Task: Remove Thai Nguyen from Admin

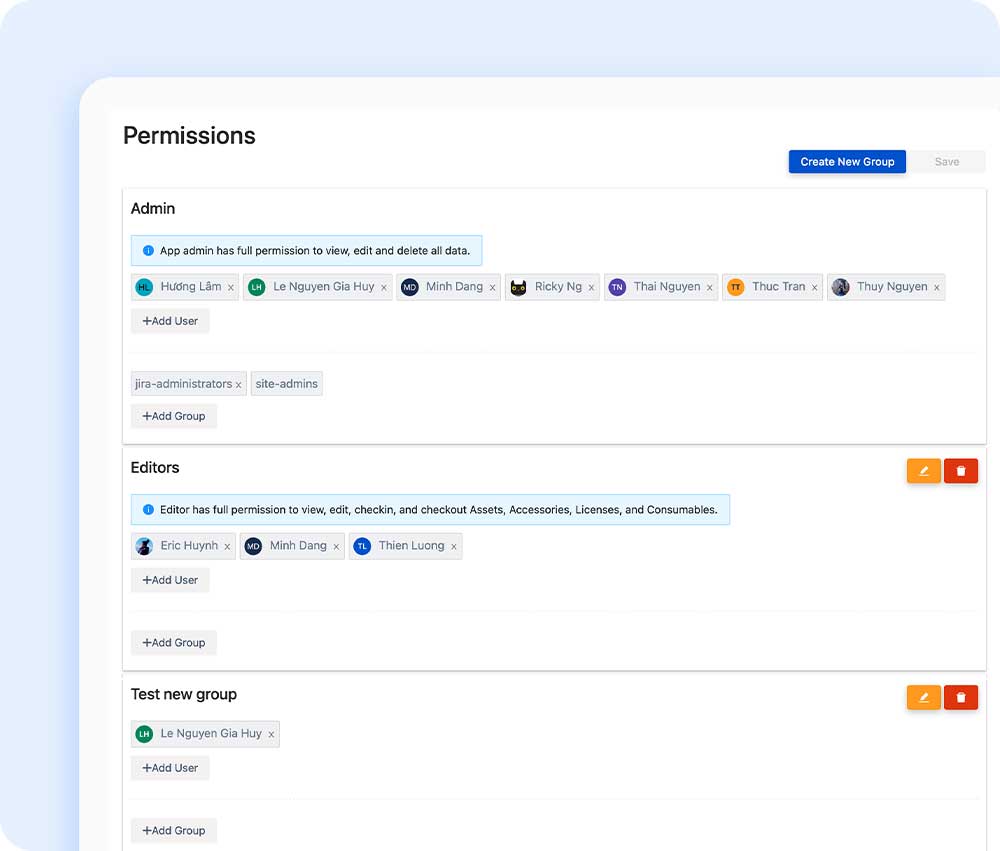Action: 709,288
